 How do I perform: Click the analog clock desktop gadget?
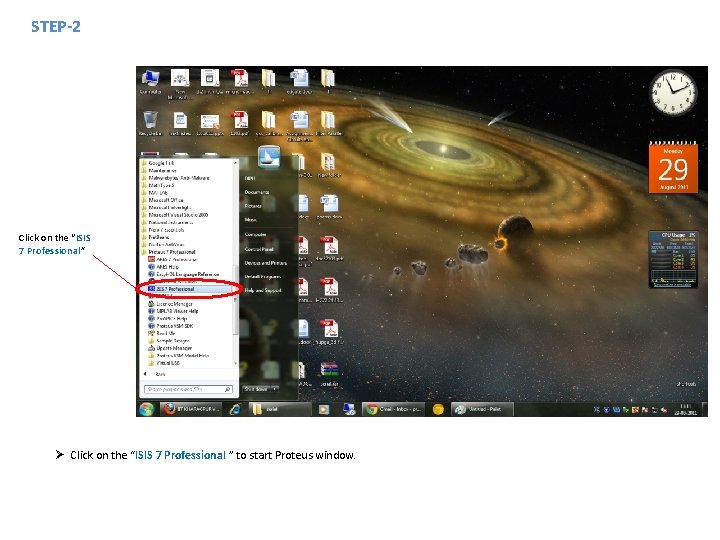pyautogui.click(x=673, y=92)
